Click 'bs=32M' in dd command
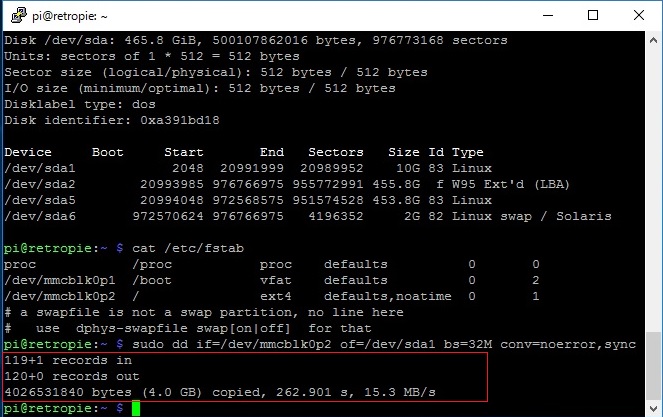663x417 pixels. (x=468, y=344)
